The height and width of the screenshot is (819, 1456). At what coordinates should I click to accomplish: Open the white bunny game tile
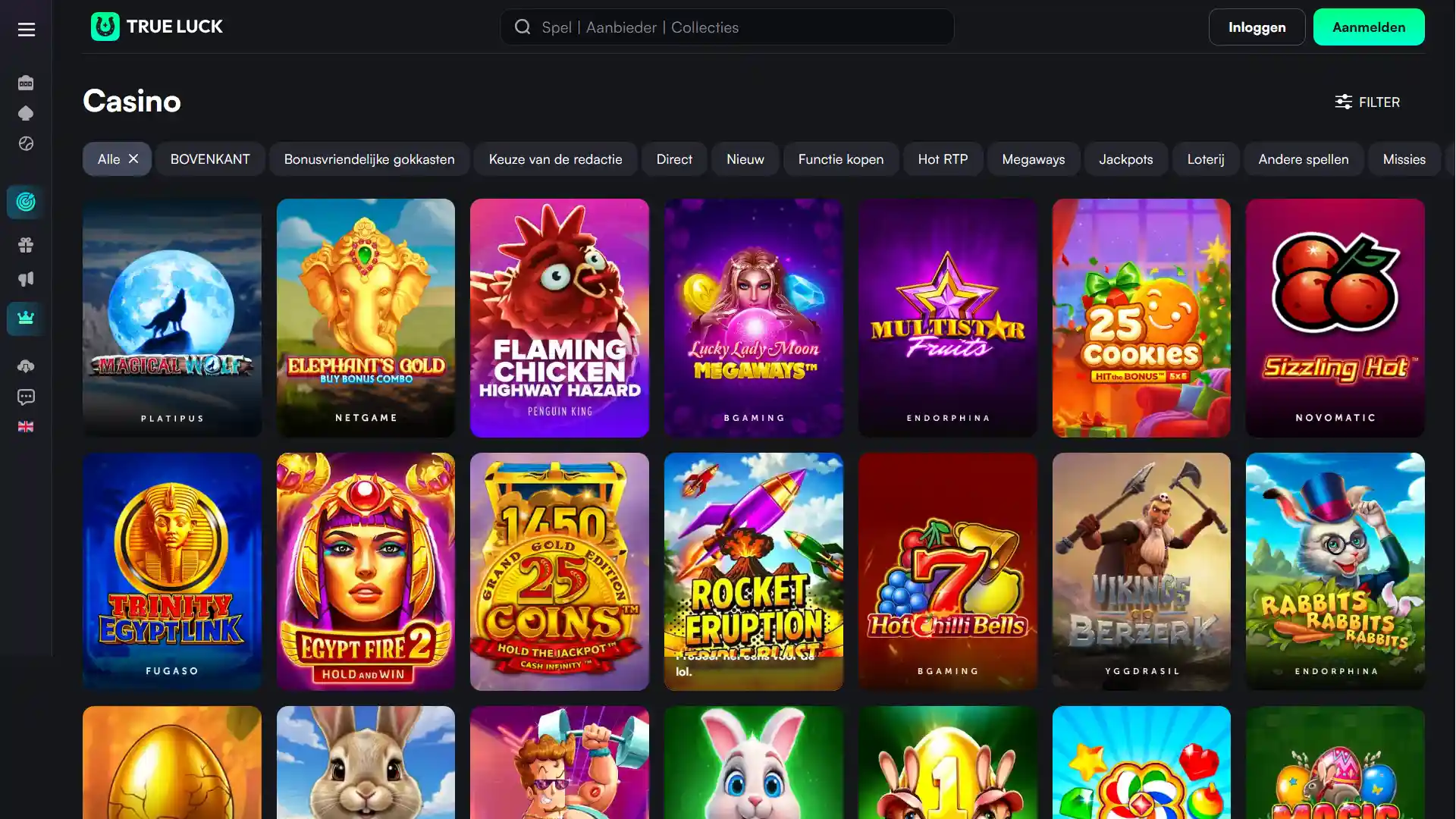754,762
